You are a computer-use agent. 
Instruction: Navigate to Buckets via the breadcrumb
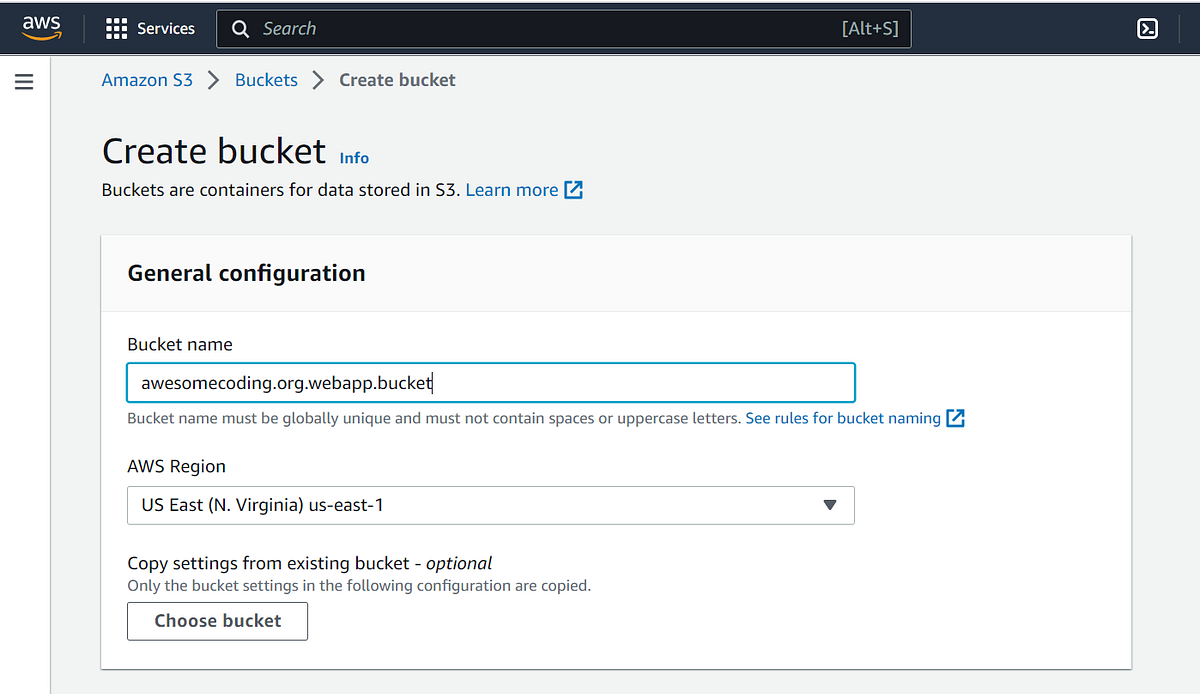pyautogui.click(x=266, y=79)
